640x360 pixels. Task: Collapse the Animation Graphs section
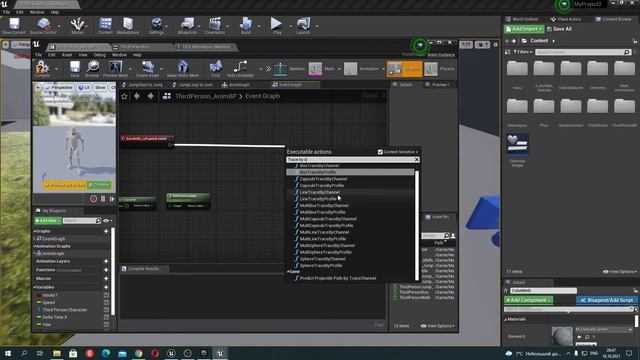pos(35,246)
